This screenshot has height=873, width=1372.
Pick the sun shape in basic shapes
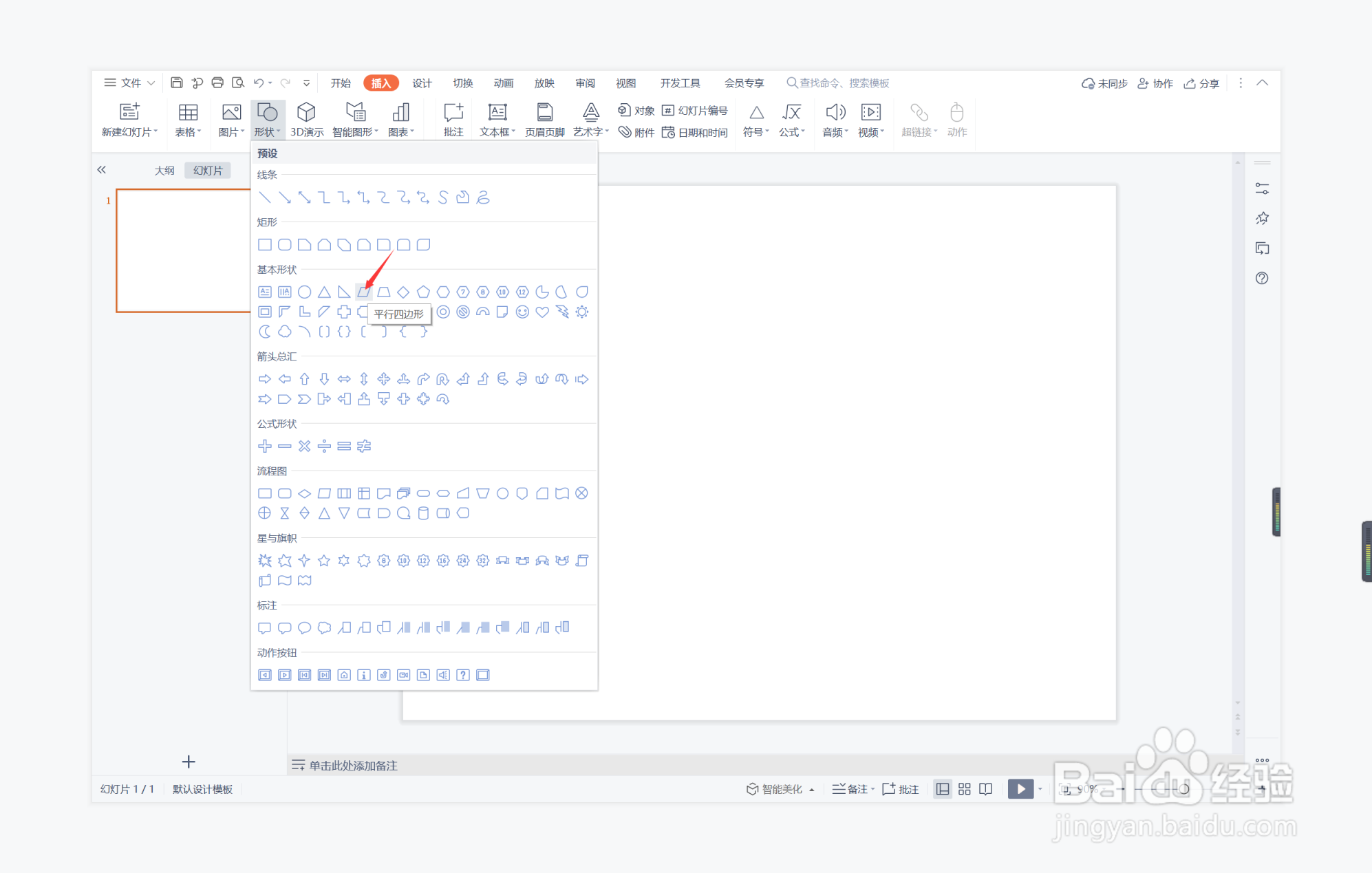[582, 312]
